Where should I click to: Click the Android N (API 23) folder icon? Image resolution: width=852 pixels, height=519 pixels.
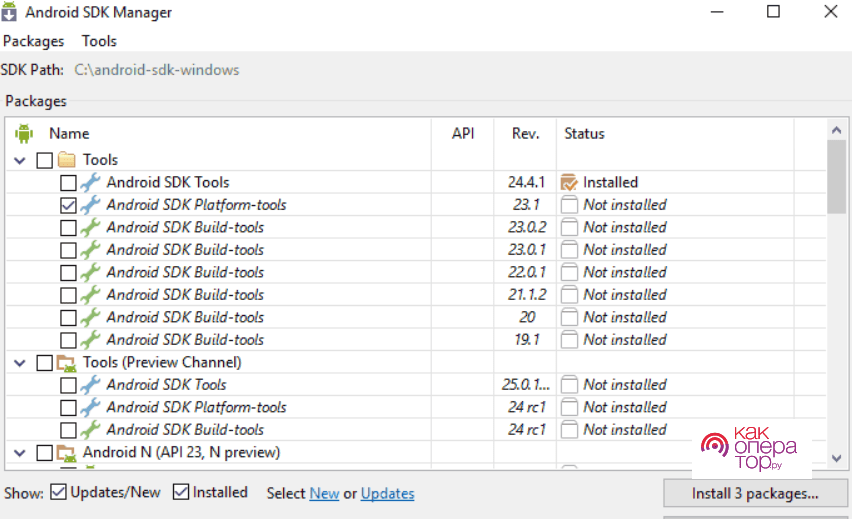(67, 452)
